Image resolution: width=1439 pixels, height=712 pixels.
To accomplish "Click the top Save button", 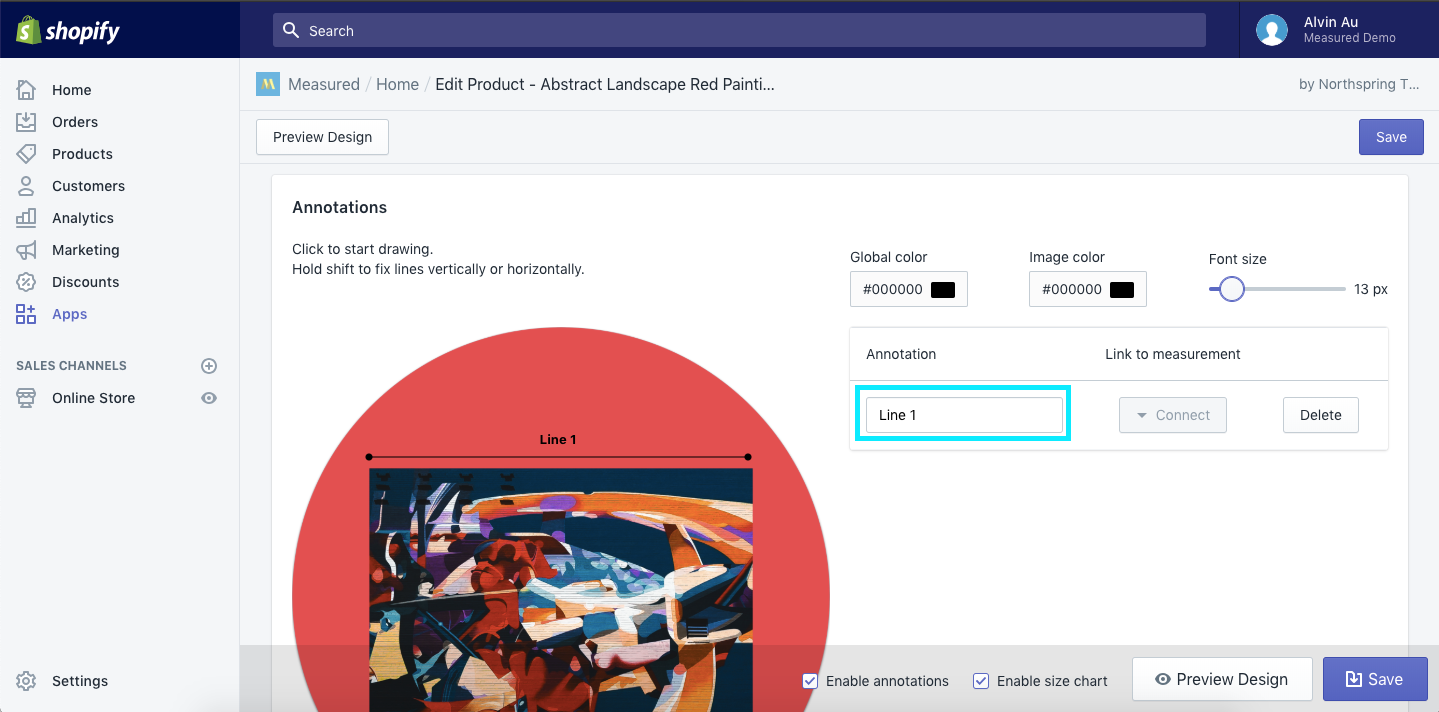I will pyautogui.click(x=1391, y=137).
